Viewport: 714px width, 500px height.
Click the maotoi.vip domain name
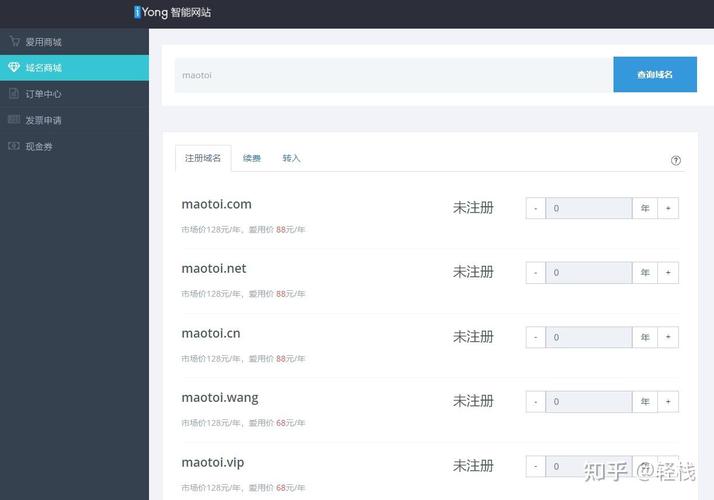pos(213,463)
